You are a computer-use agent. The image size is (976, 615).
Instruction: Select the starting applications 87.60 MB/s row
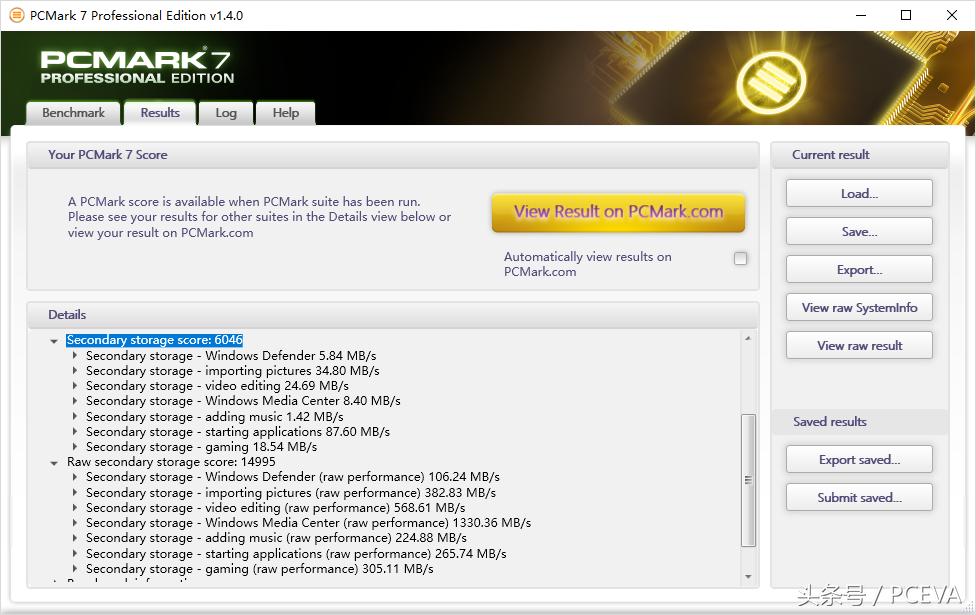pos(237,432)
